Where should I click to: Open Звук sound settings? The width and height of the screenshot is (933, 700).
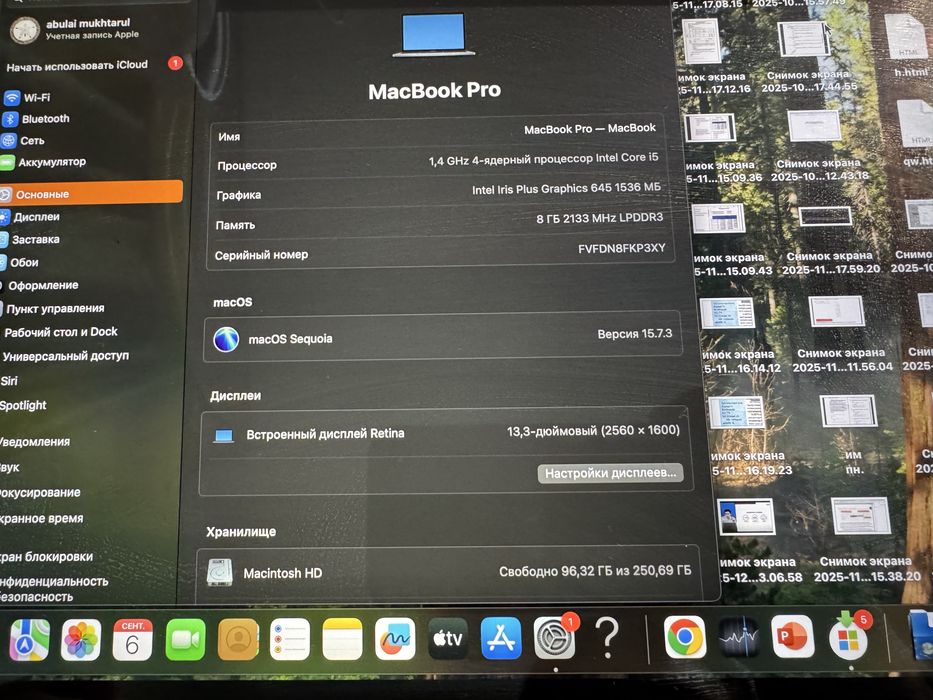point(10,468)
